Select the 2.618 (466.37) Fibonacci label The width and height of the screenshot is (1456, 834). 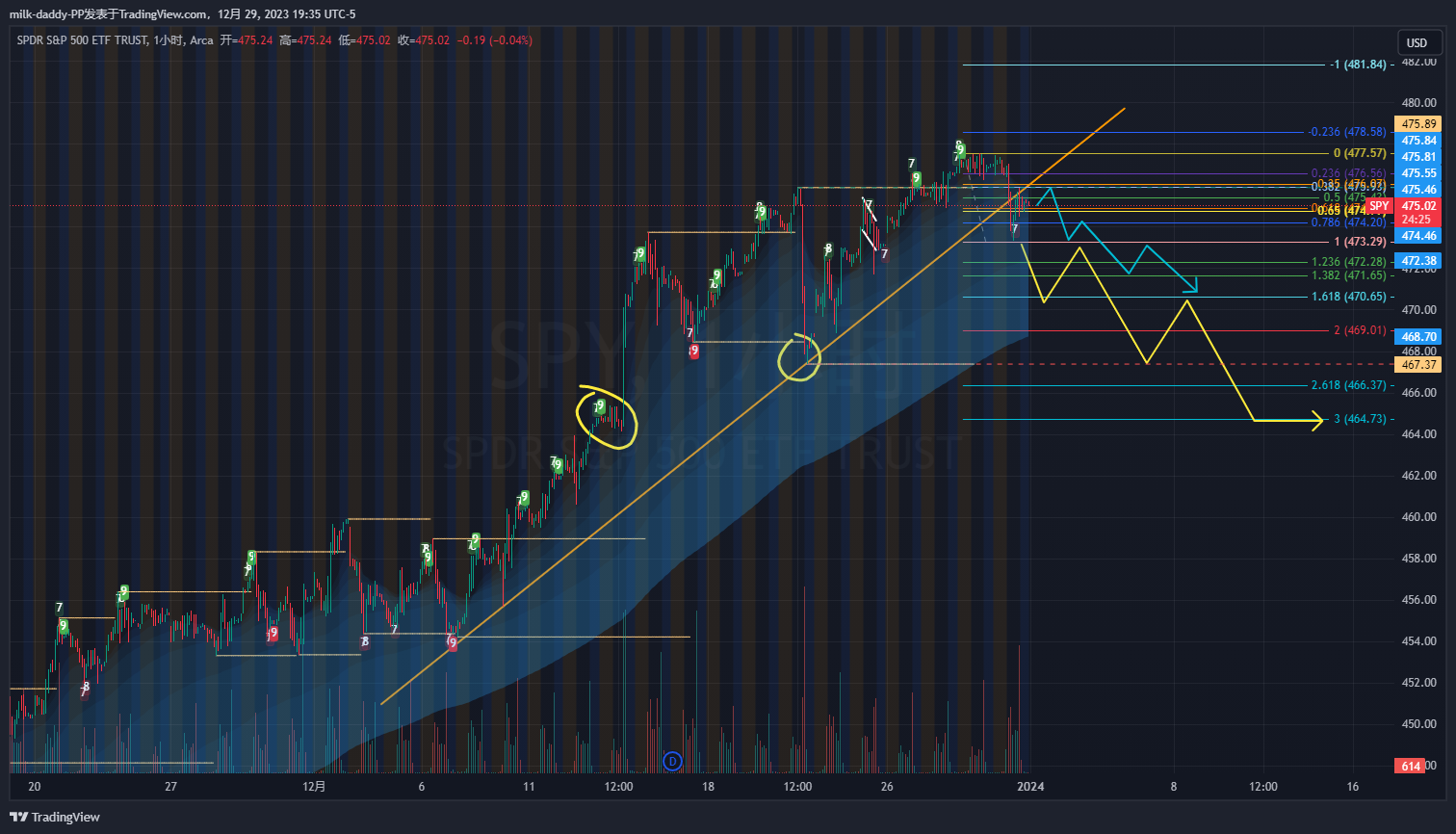[x=1348, y=385]
